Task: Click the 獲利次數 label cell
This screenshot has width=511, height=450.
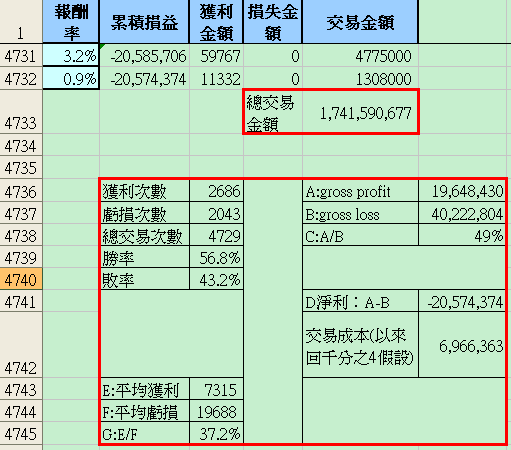Action: click(x=145, y=191)
